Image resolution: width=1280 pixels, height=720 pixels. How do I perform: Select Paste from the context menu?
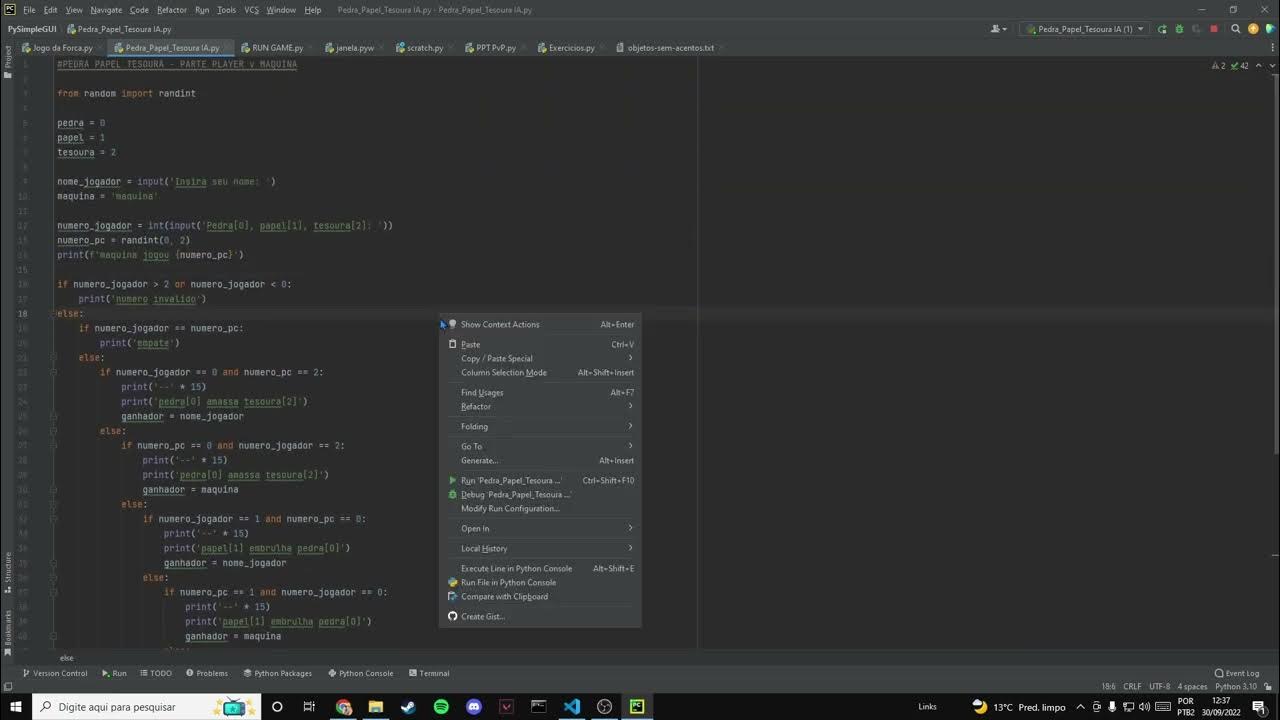(540, 345)
